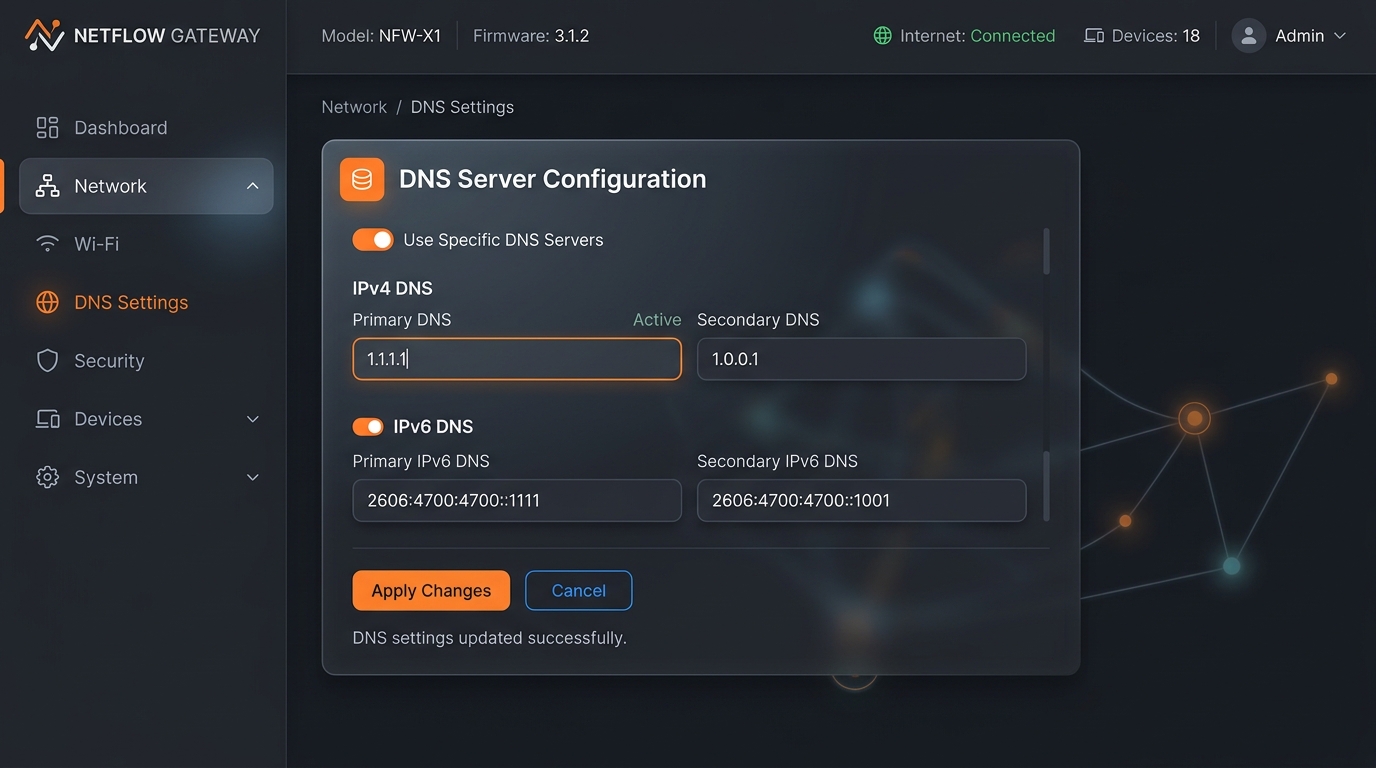Click the Primary IPv6 DNS field

coord(517,500)
